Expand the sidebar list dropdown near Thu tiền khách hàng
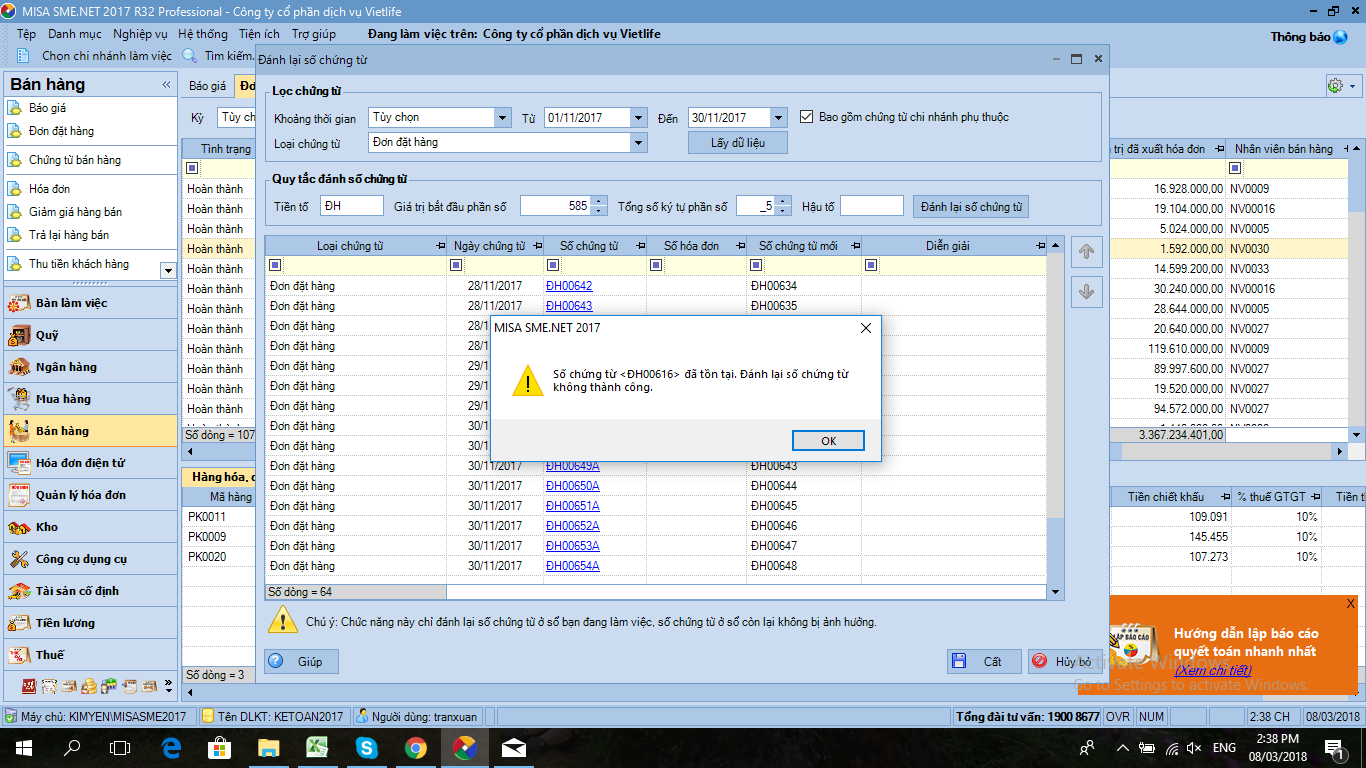This screenshot has width=1366, height=768. pos(167,270)
